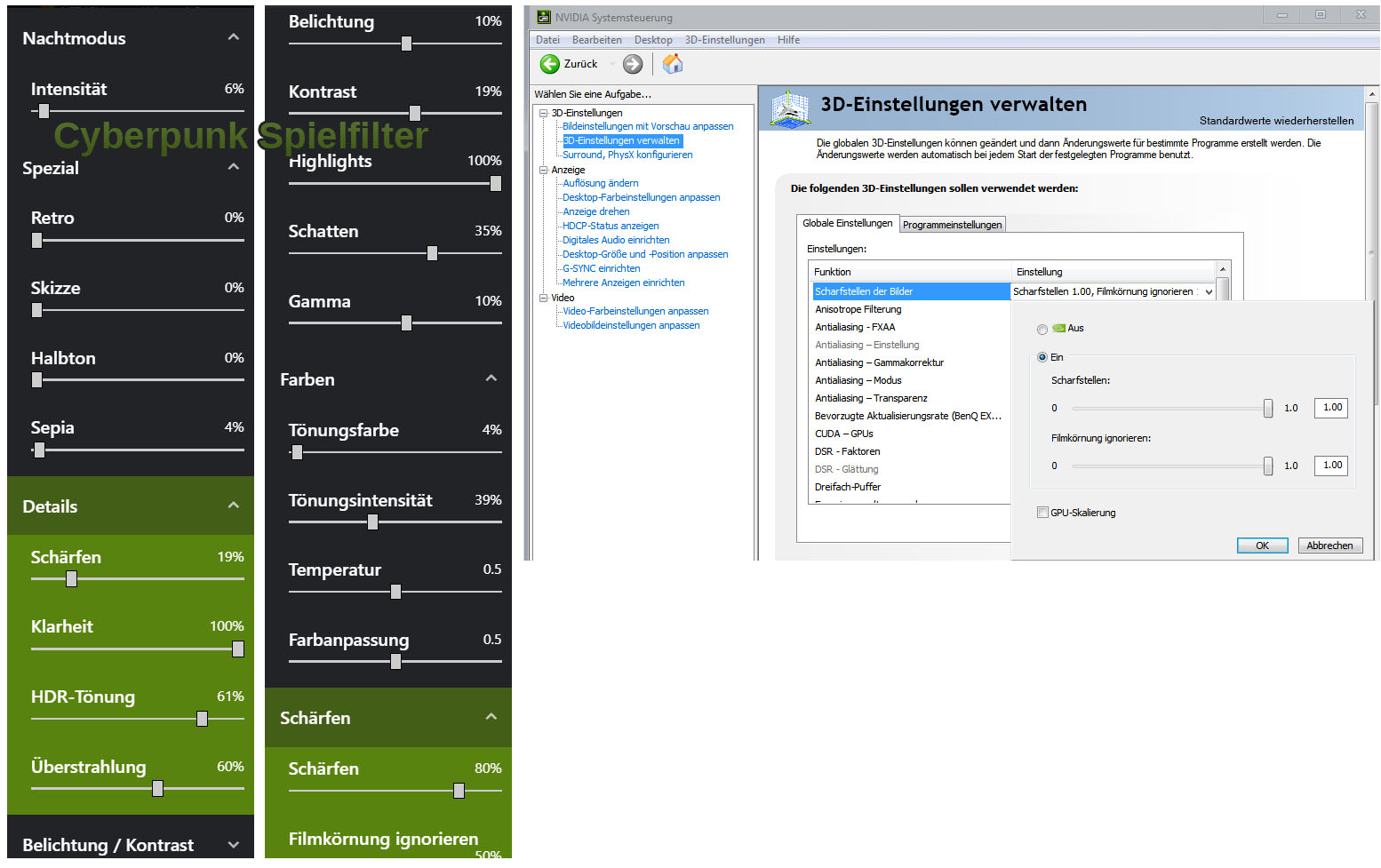Click the Highlights slider handle
The width and height of the screenshot is (1381, 868).
tap(496, 183)
